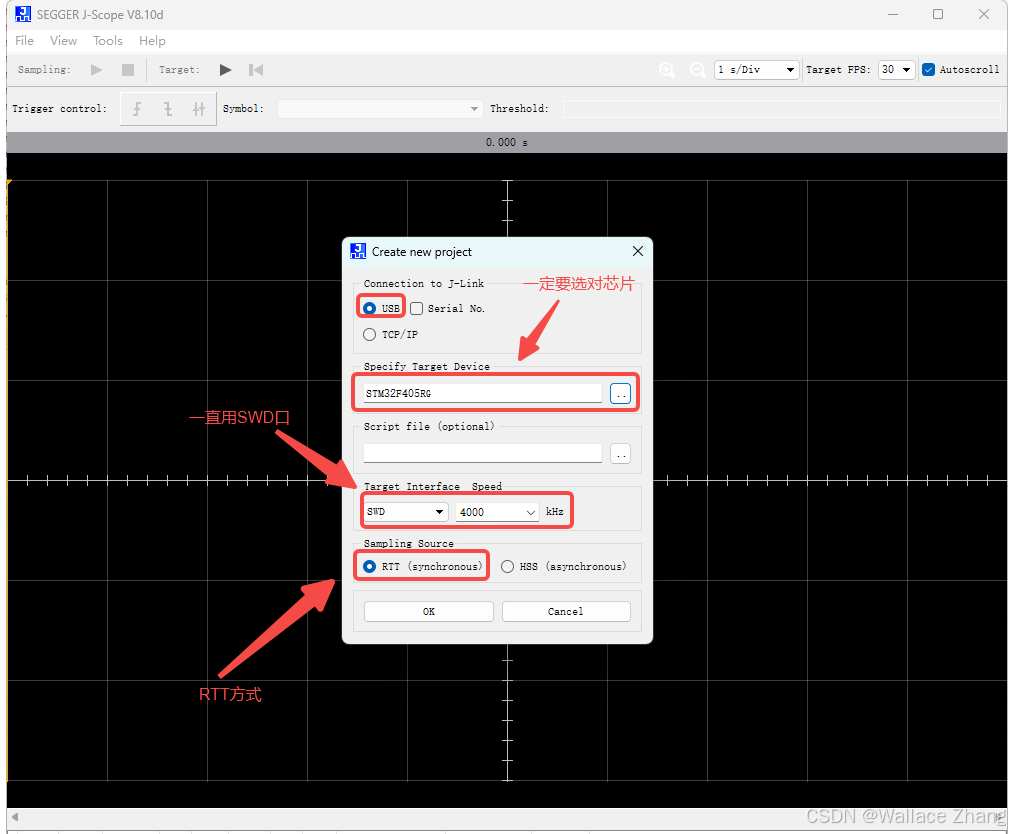Cancel the Create new project dialog
Screen dimensions: 1010x834
tap(566, 611)
